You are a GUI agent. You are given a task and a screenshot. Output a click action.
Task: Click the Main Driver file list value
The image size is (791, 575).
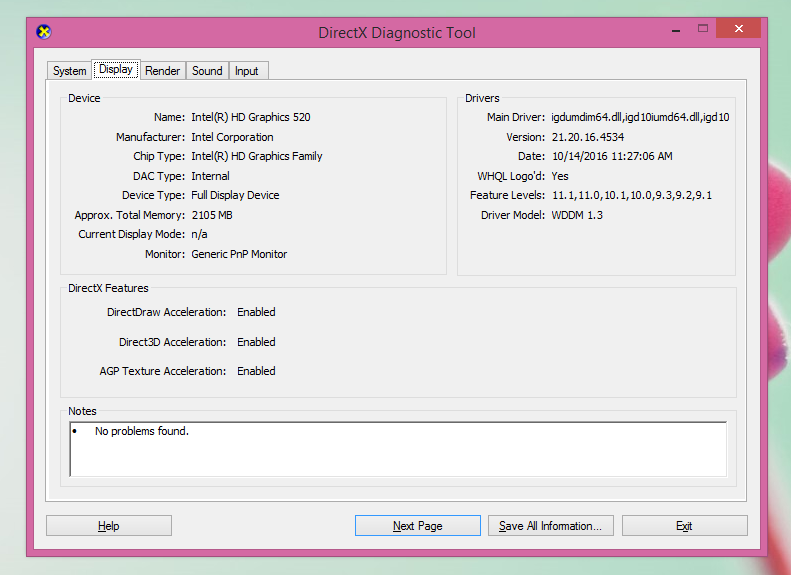pyautogui.click(x=640, y=118)
